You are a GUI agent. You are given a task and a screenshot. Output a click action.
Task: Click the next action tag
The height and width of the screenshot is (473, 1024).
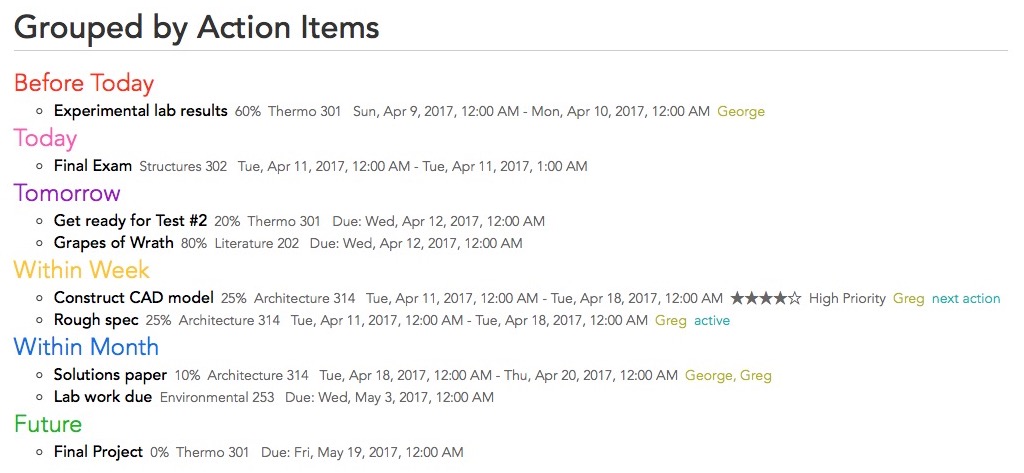[x=966, y=299]
